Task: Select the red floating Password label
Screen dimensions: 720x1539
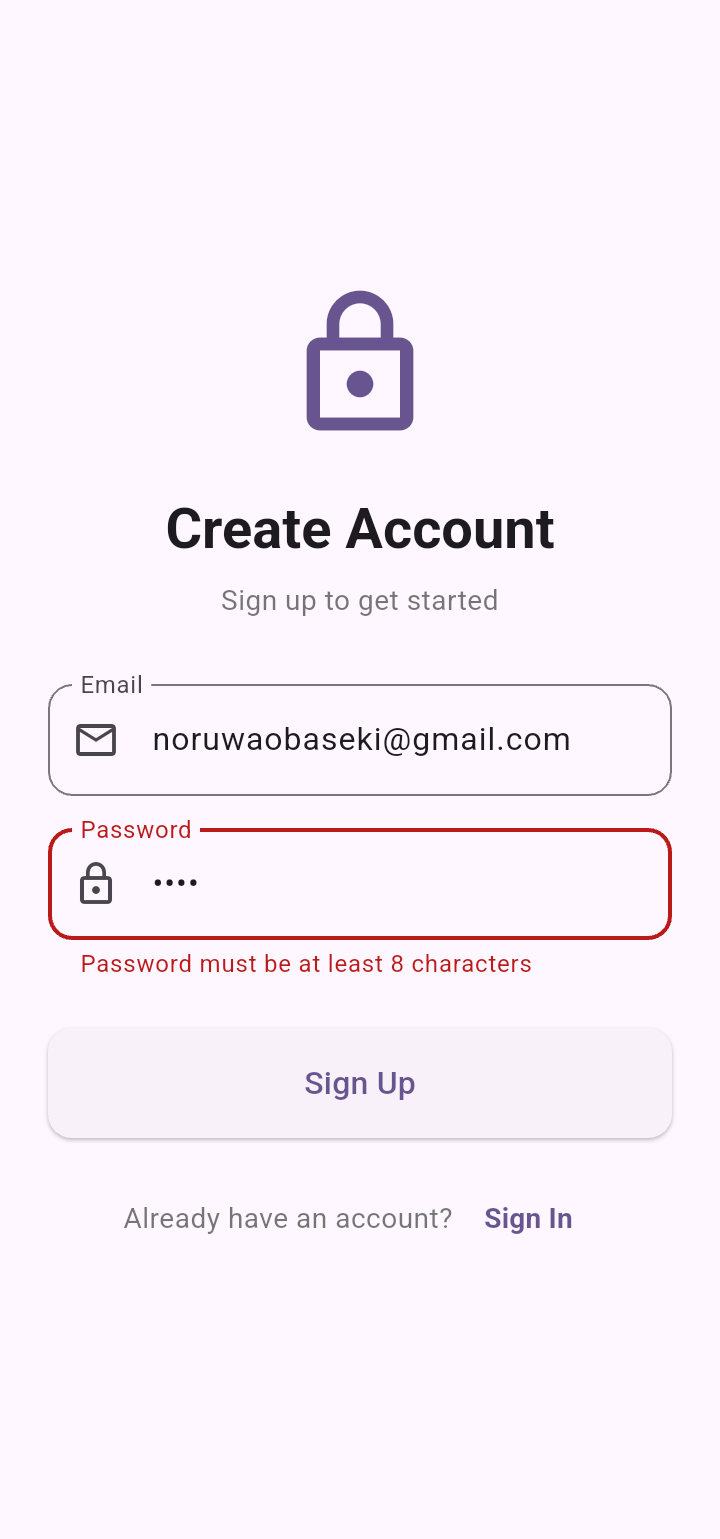Action: pyautogui.click(x=136, y=830)
